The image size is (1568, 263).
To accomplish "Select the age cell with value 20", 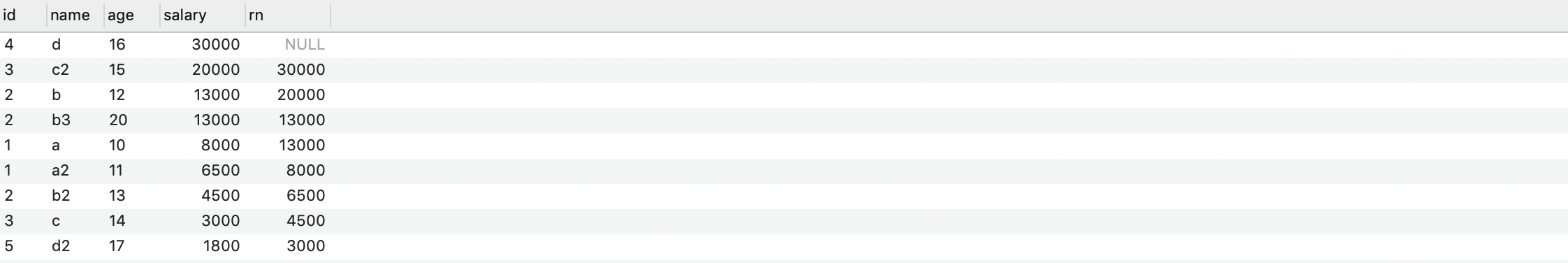I will click(x=132, y=120).
